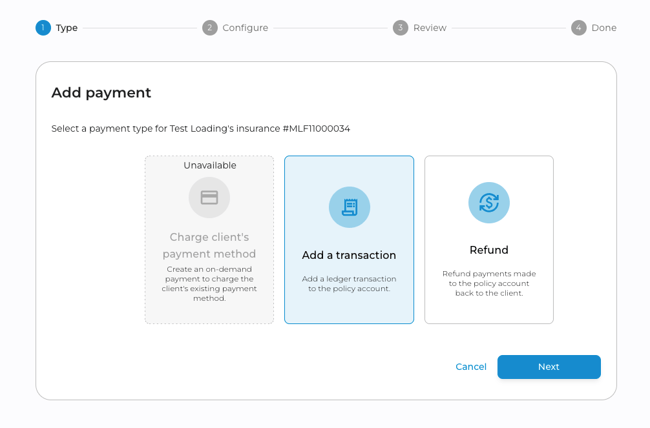Select the step 3 Review circle
The height and width of the screenshot is (428, 650).
[x=400, y=28]
